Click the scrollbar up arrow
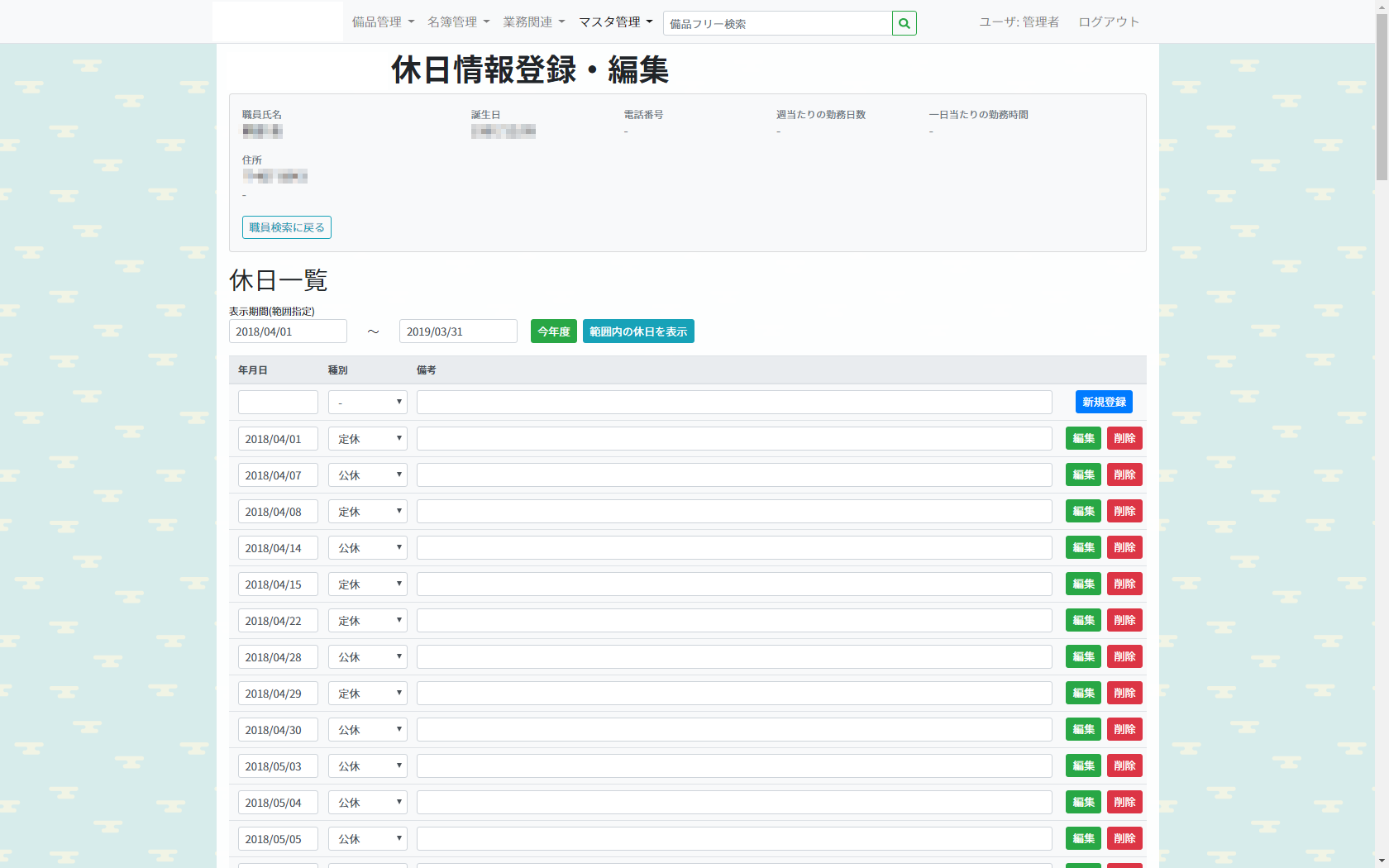 pos(1382,6)
